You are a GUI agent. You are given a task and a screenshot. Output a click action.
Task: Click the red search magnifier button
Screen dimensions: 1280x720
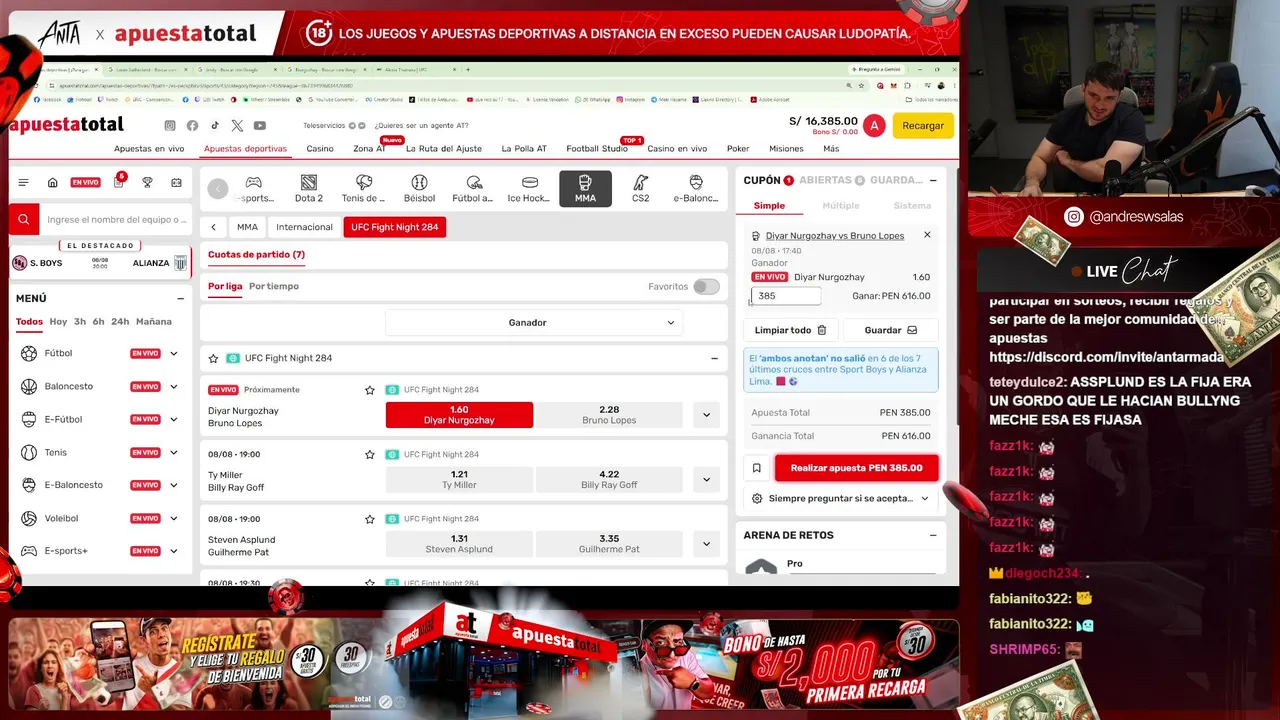tap(24, 219)
